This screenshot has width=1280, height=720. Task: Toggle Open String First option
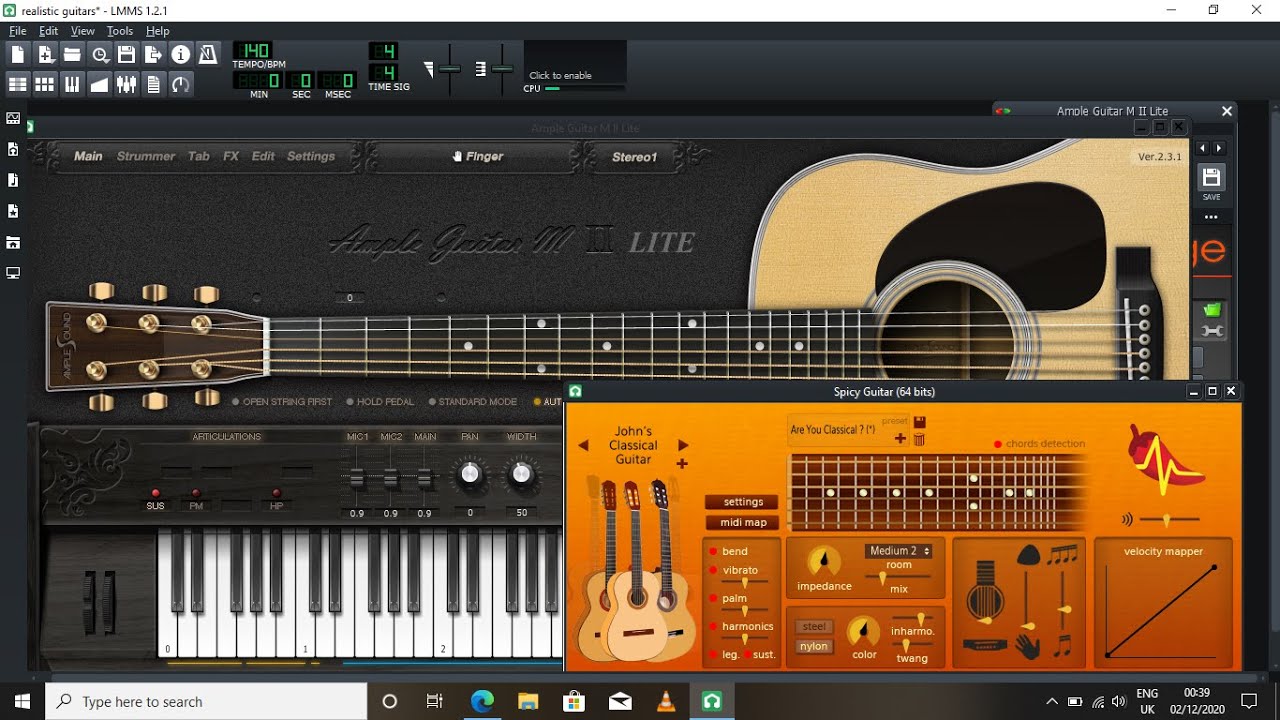click(282, 402)
